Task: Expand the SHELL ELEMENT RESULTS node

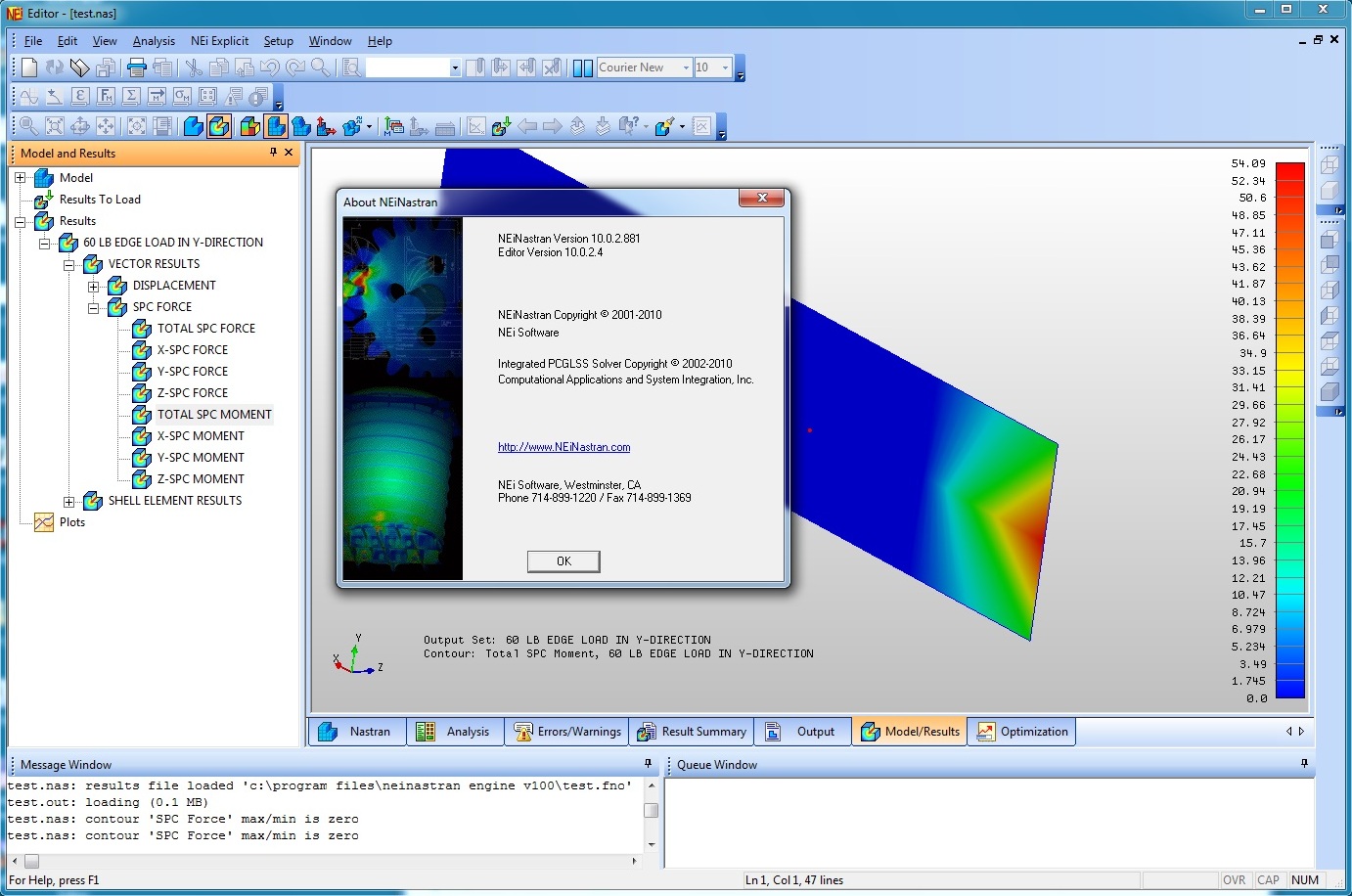Action: [68, 501]
